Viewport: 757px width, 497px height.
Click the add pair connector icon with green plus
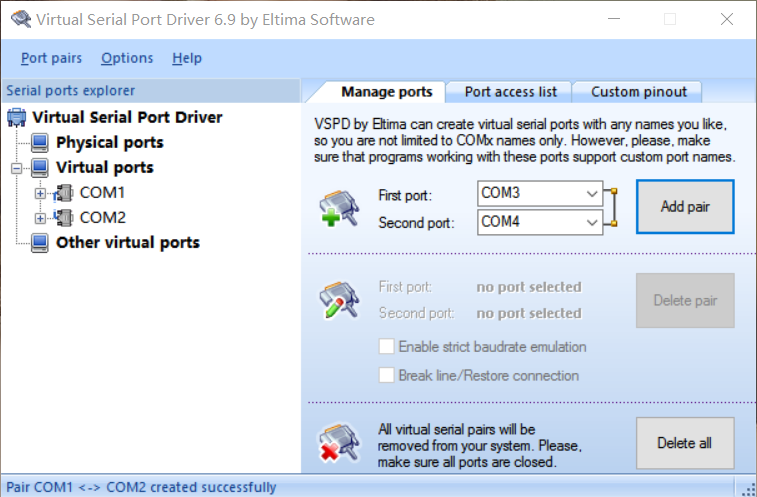[339, 208]
